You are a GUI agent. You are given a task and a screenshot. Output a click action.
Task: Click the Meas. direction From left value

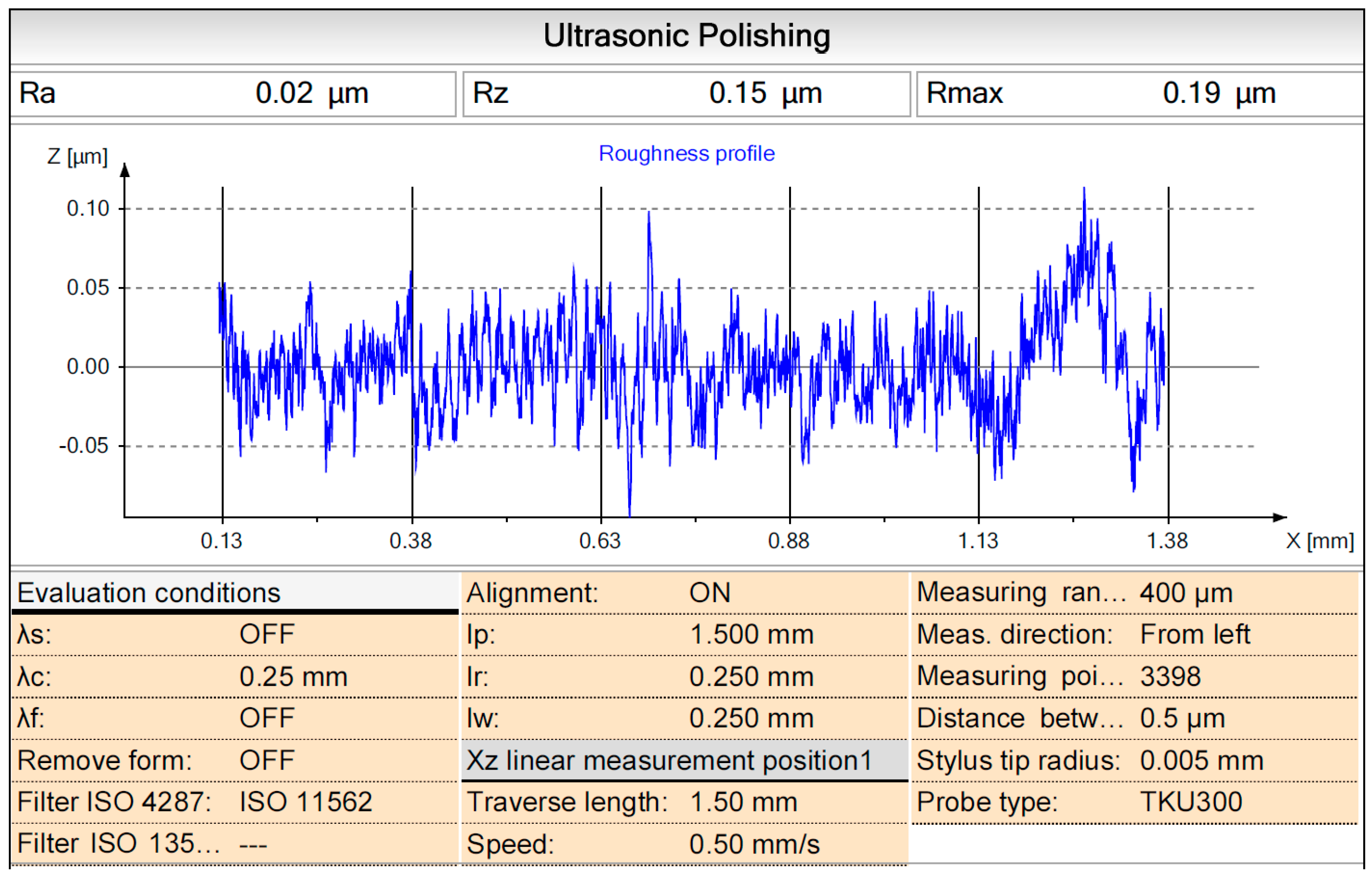click(x=1195, y=635)
